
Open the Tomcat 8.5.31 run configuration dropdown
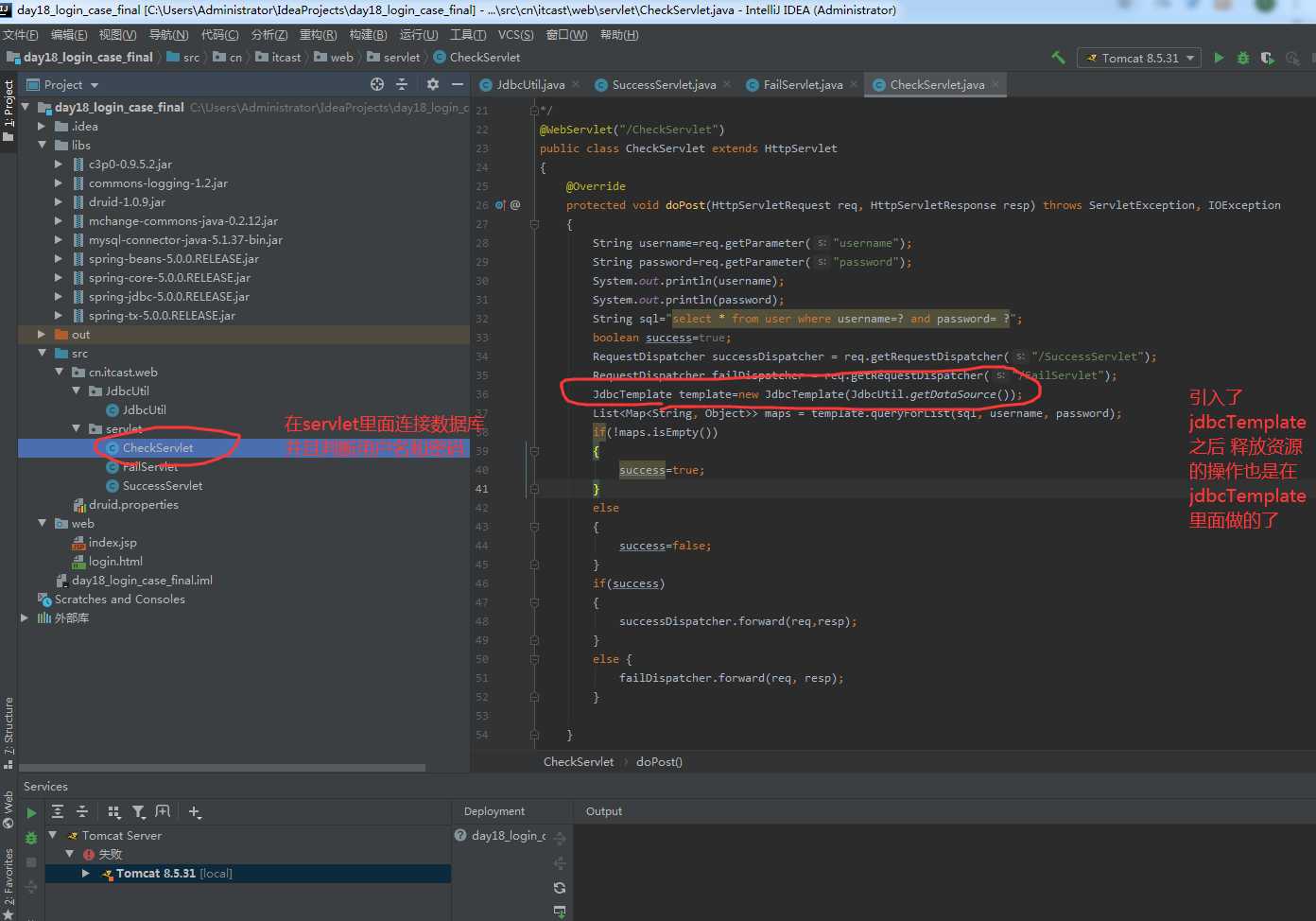(x=1139, y=58)
